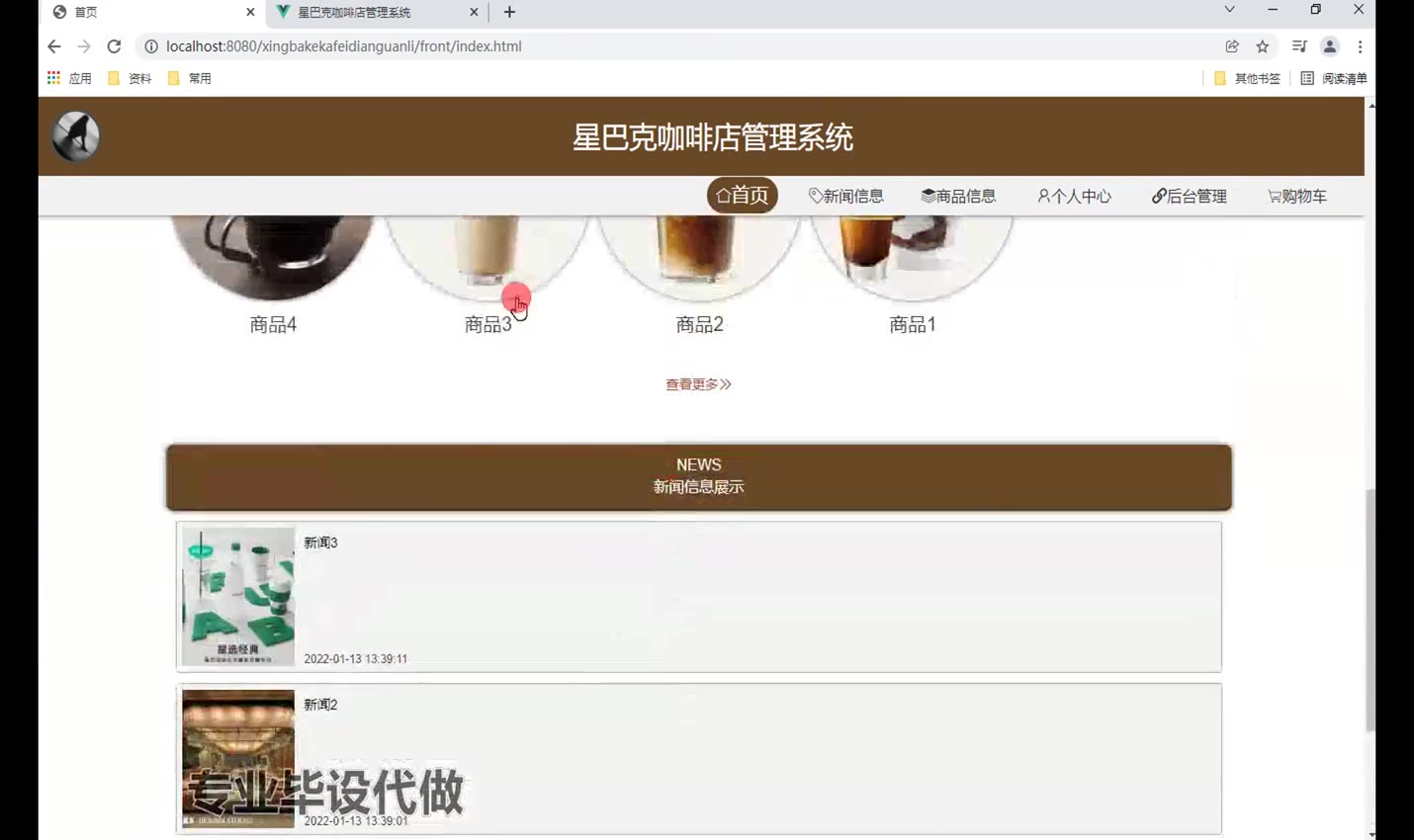
Task: Open 个人中心 in navigation menu
Action: tap(1074, 196)
